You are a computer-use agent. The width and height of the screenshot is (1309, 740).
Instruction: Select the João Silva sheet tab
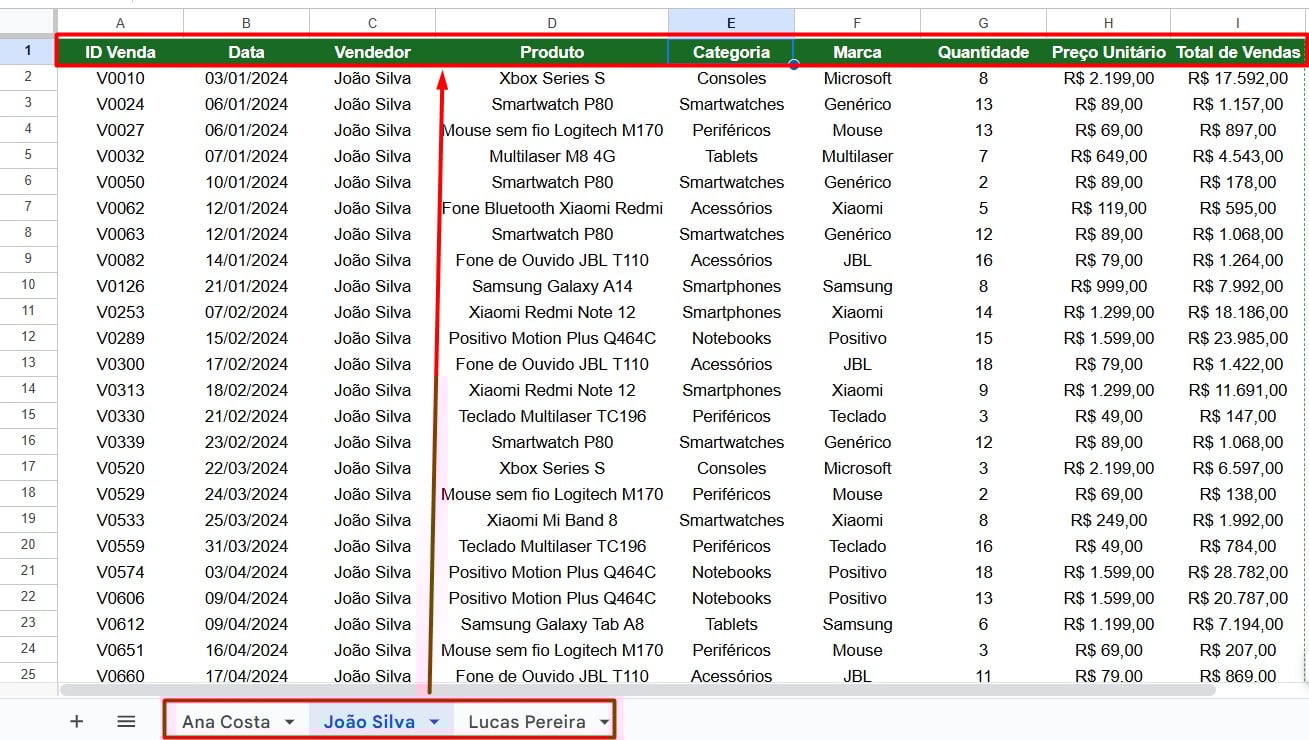click(x=369, y=721)
